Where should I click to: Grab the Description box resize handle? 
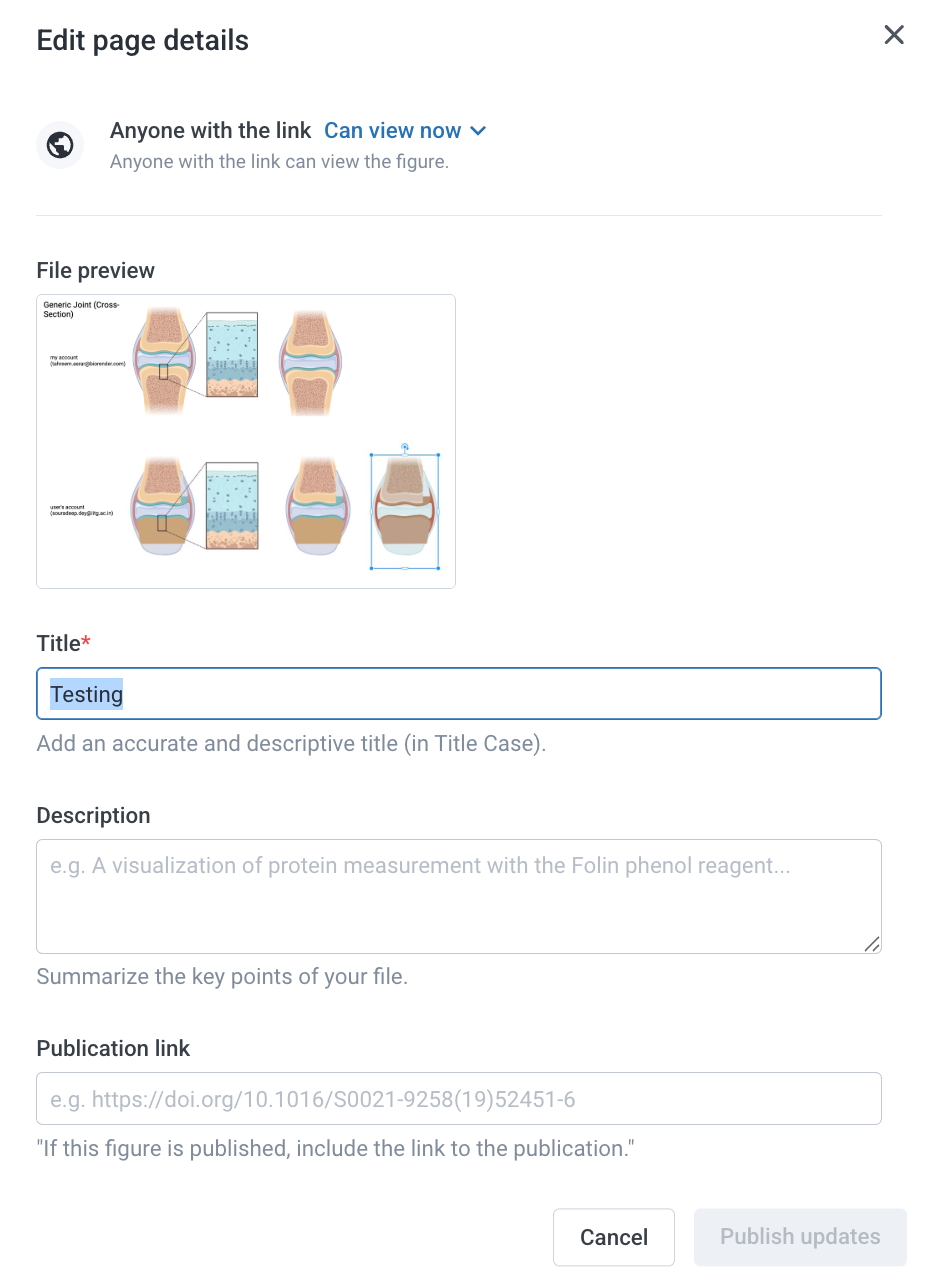tap(872, 943)
